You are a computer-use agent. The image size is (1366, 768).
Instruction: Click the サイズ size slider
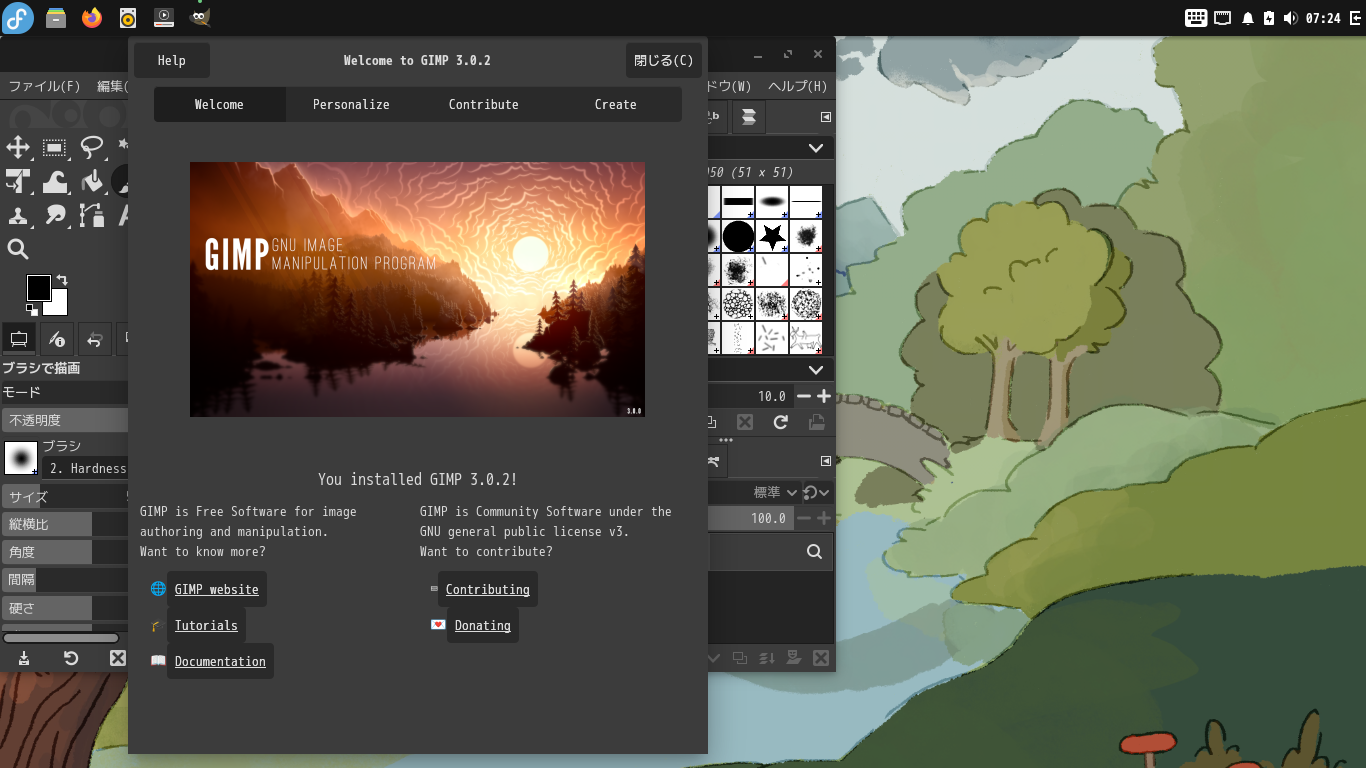tap(65, 496)
